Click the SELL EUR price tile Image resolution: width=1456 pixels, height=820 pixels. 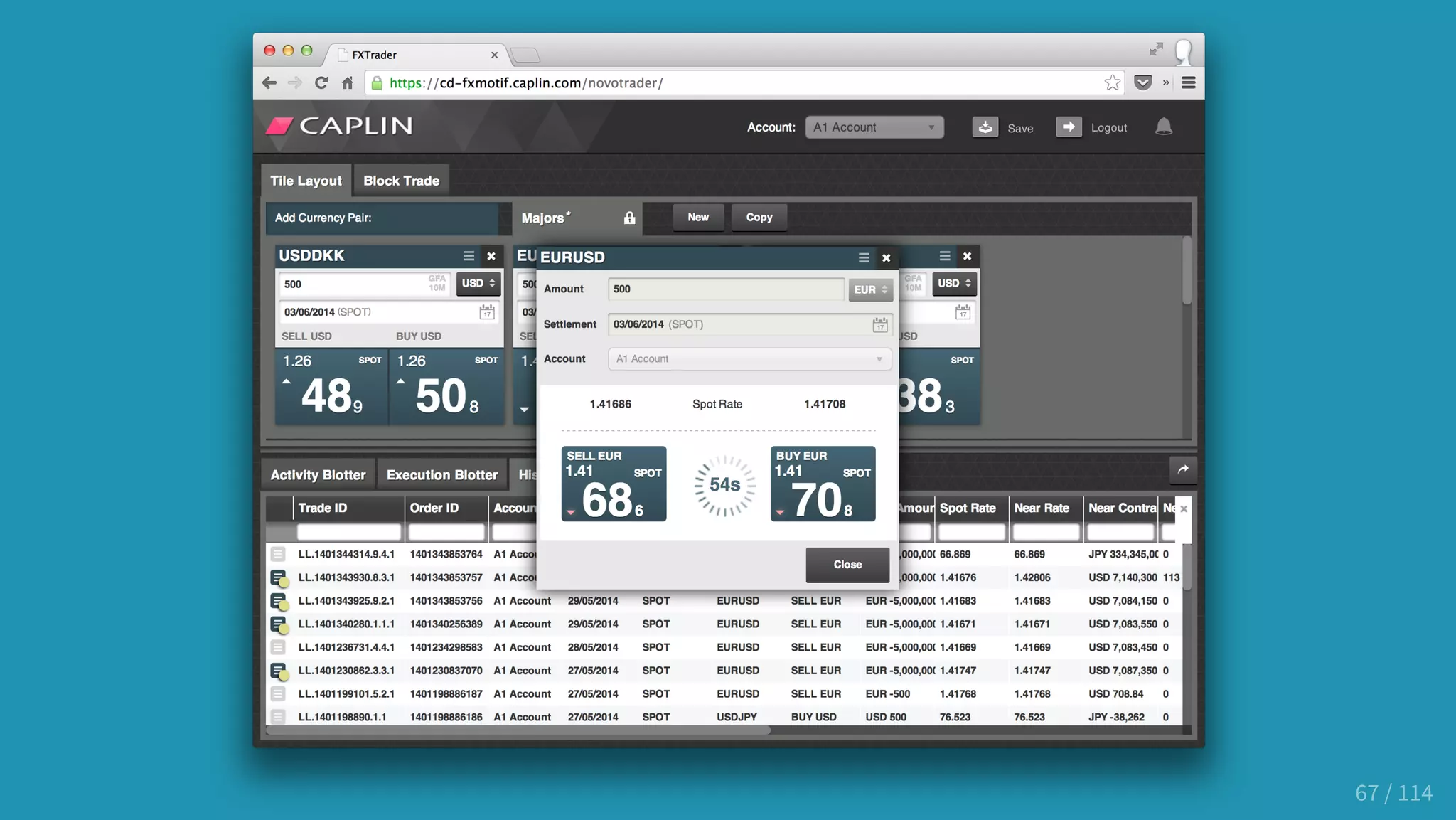tap(613, 484)
